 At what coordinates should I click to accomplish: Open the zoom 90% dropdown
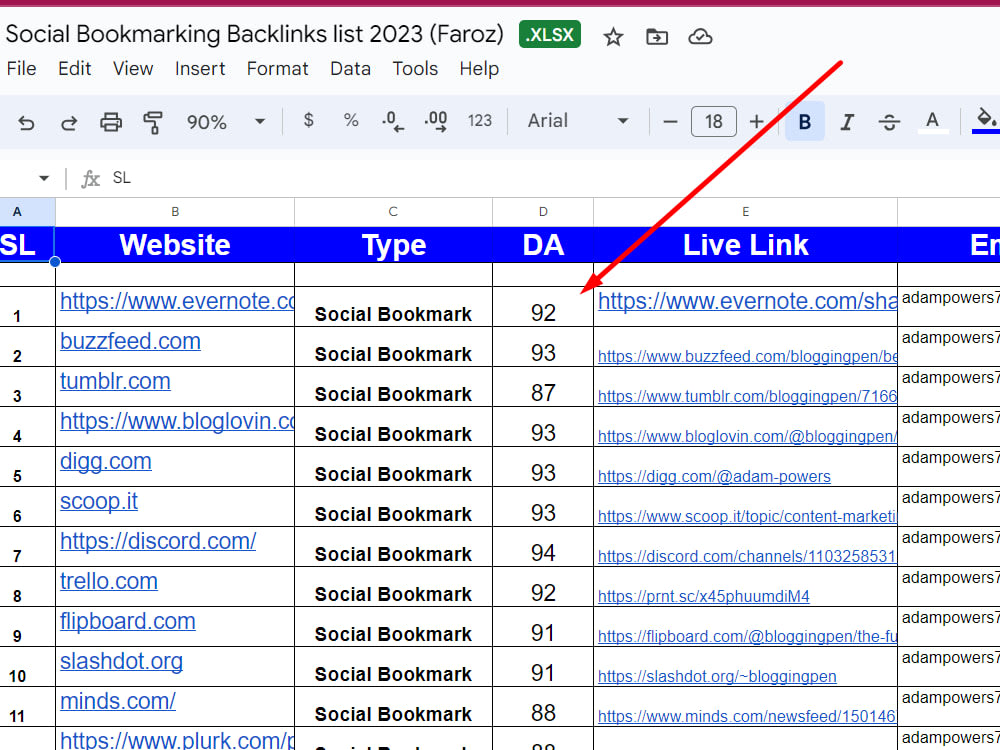pos(226,121)
